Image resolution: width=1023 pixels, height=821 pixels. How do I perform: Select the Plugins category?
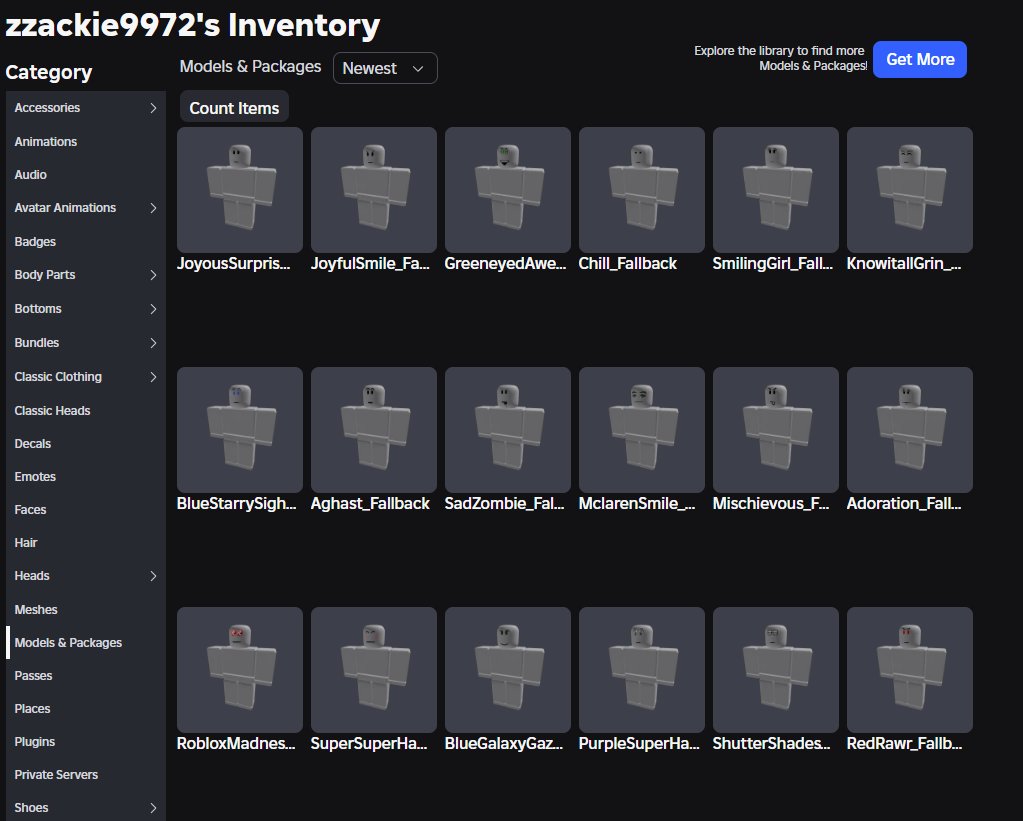85,741
